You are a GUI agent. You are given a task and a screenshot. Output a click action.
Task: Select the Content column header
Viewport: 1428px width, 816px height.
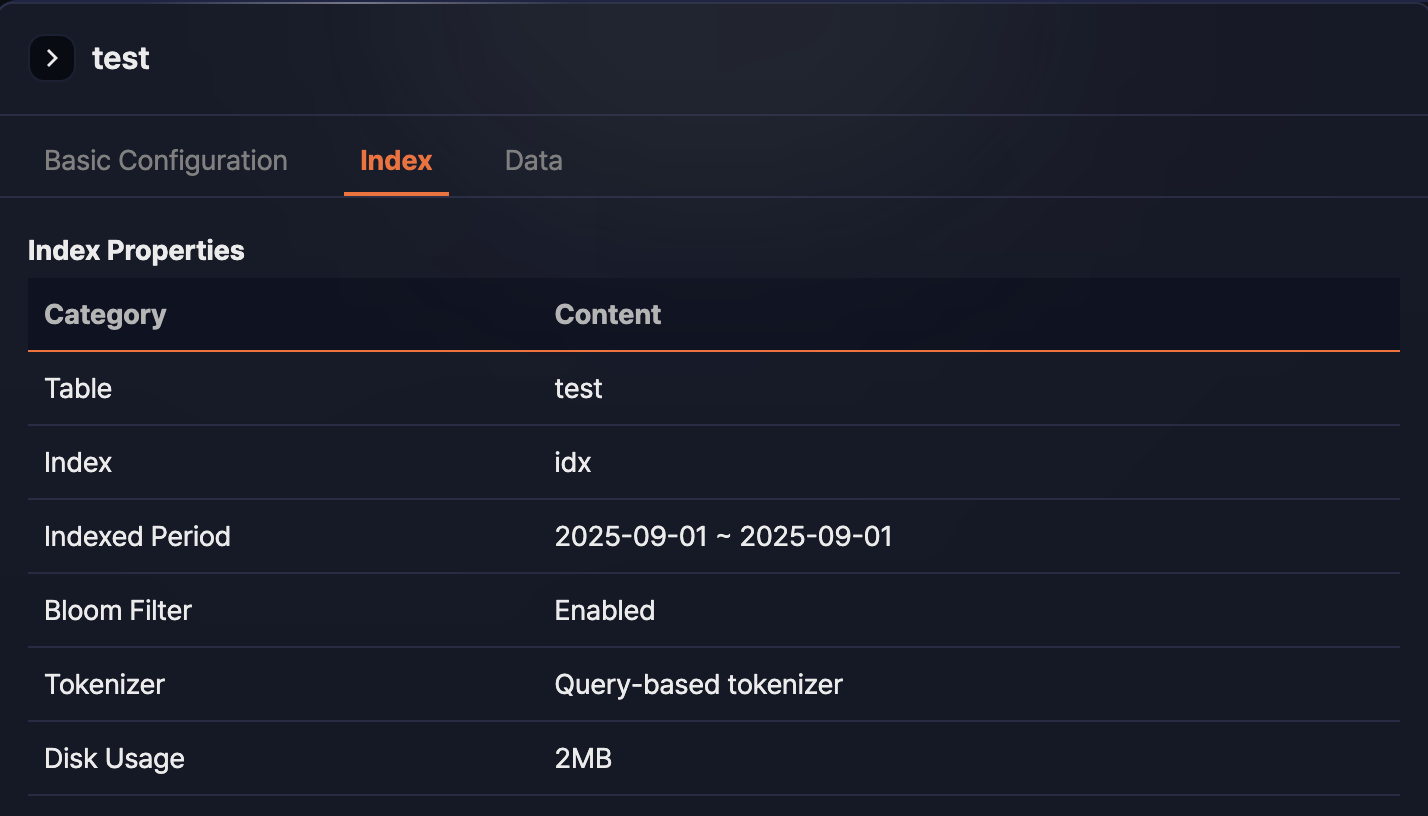coord(607,314)
